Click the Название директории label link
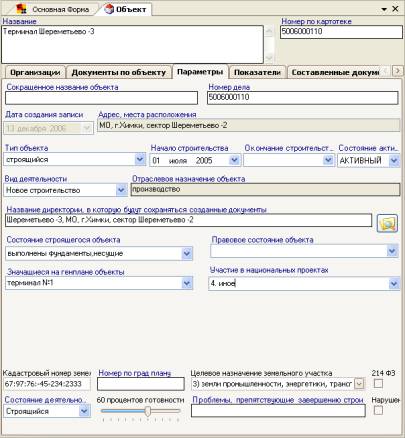Screen dimensions: 405x438 (x=136, y=210)
